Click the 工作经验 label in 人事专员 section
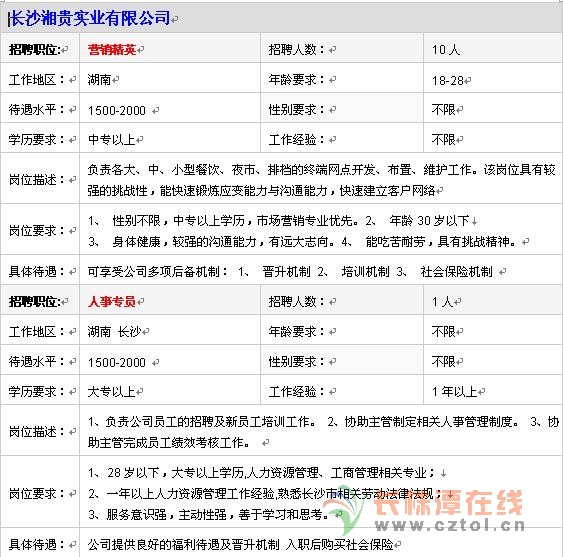Screen dimensions: 563x557 click(297, 392)
